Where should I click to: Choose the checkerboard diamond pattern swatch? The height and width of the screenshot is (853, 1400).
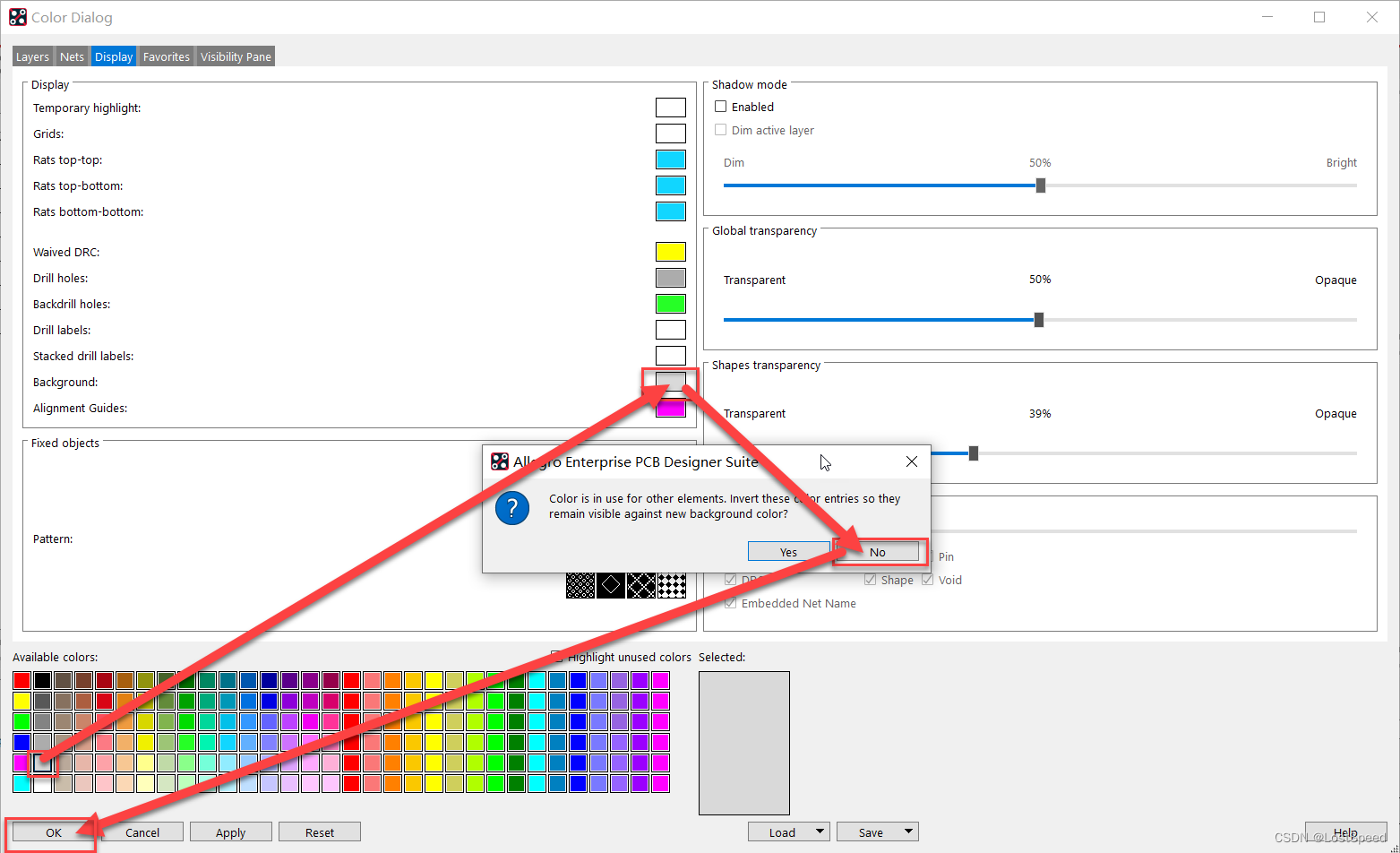pos(672,585)
